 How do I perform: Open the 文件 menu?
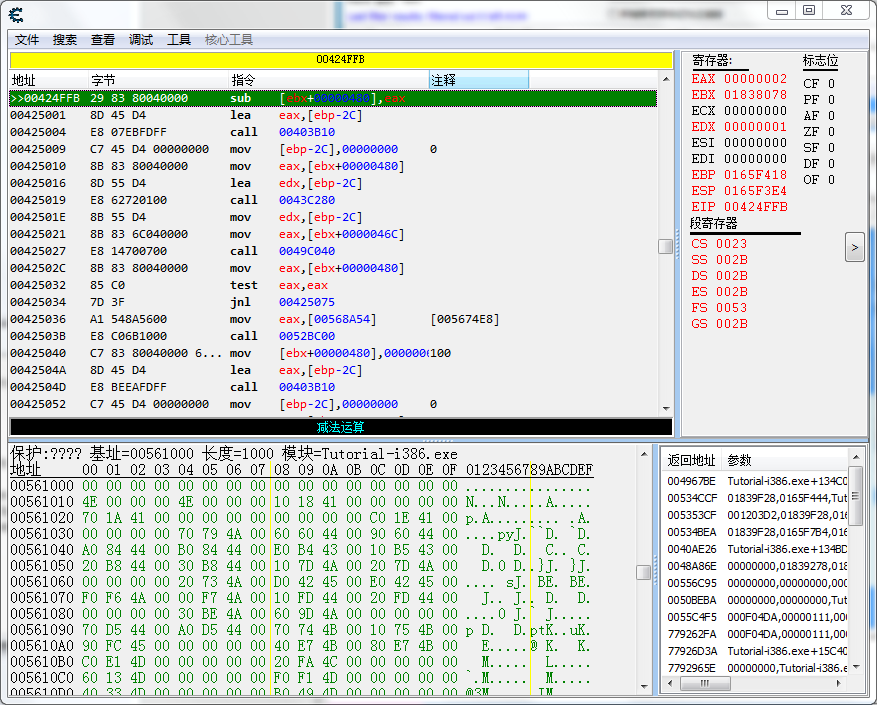pos(27,40)
